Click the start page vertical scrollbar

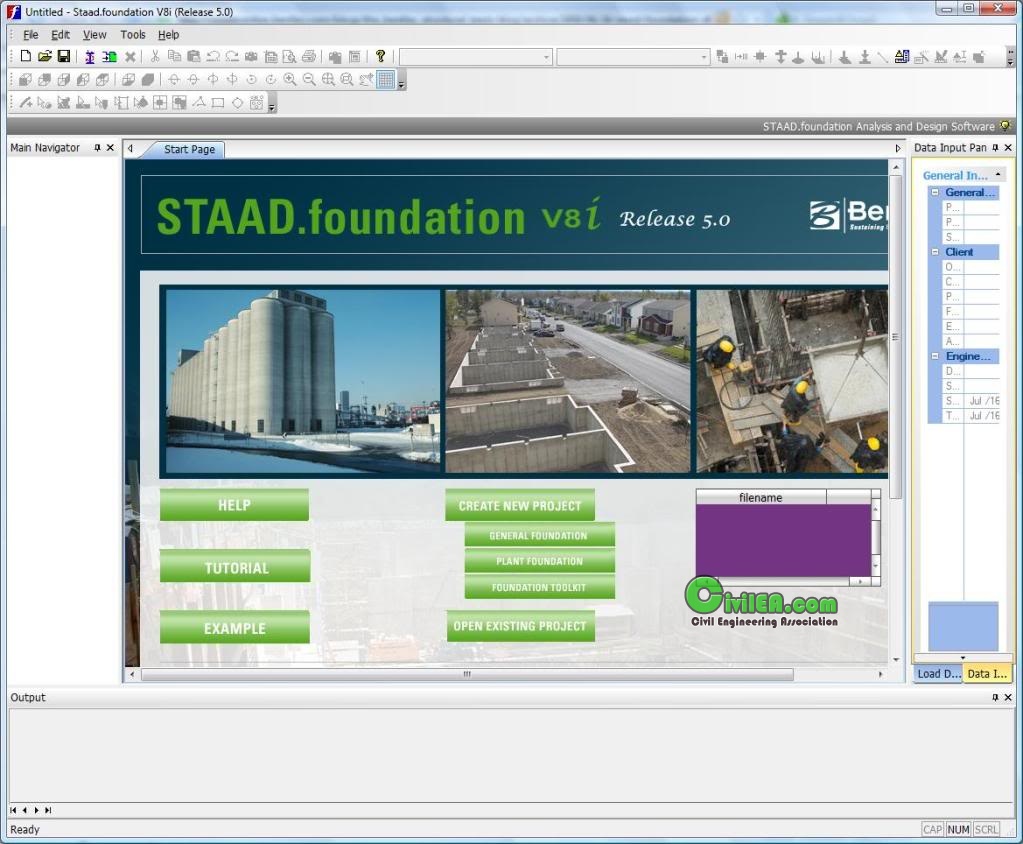coord(895,337)
